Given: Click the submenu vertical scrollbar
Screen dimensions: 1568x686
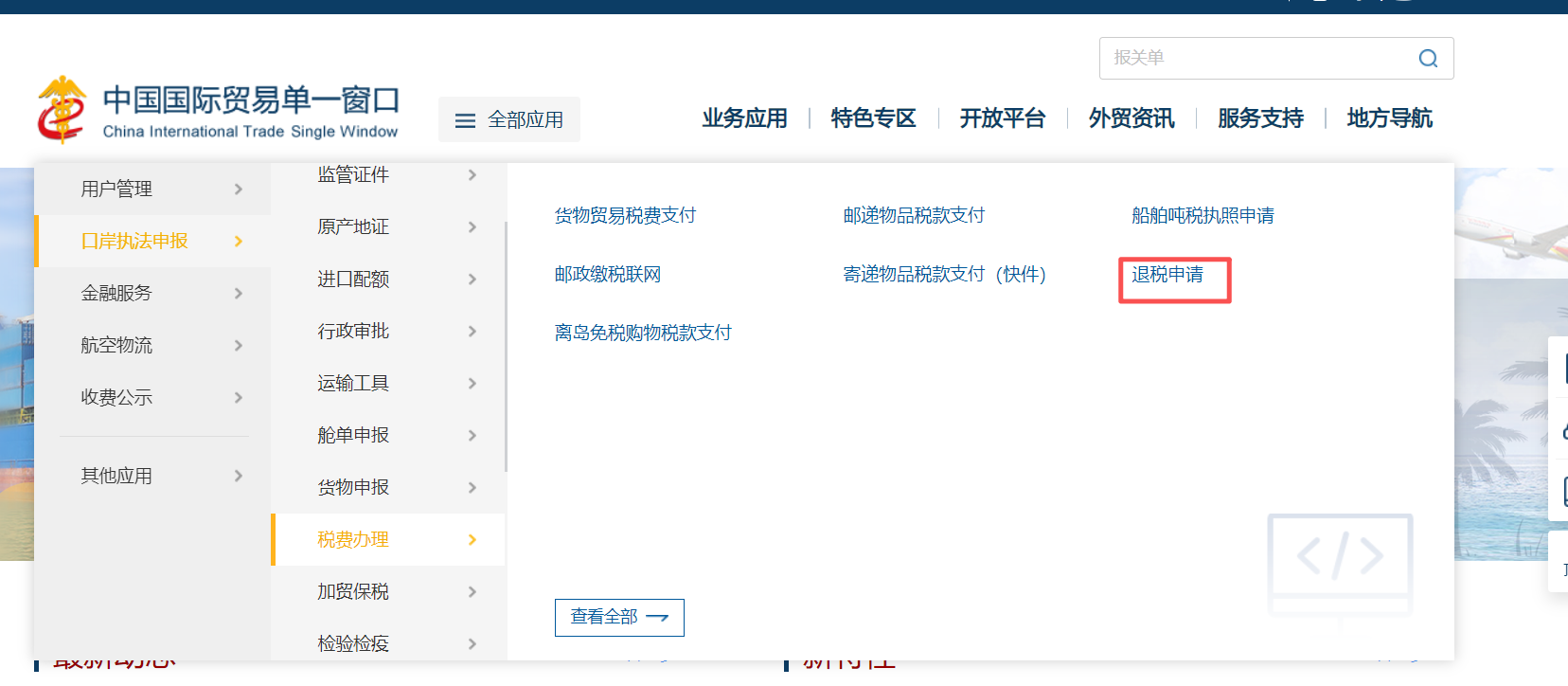Looking at the screenshot, I should (506, 346).
